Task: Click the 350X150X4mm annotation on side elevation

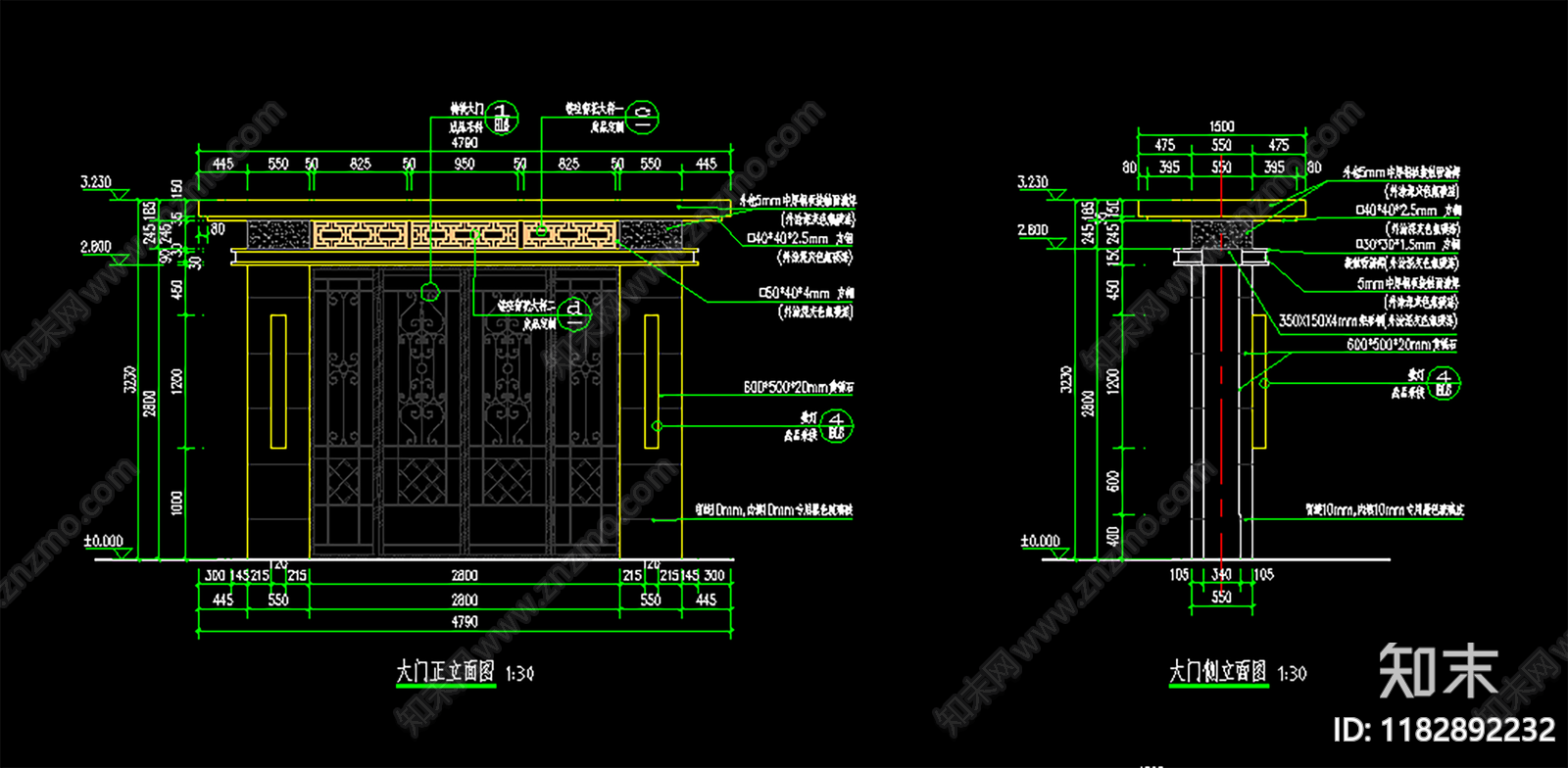Action: click(1368, 320)
